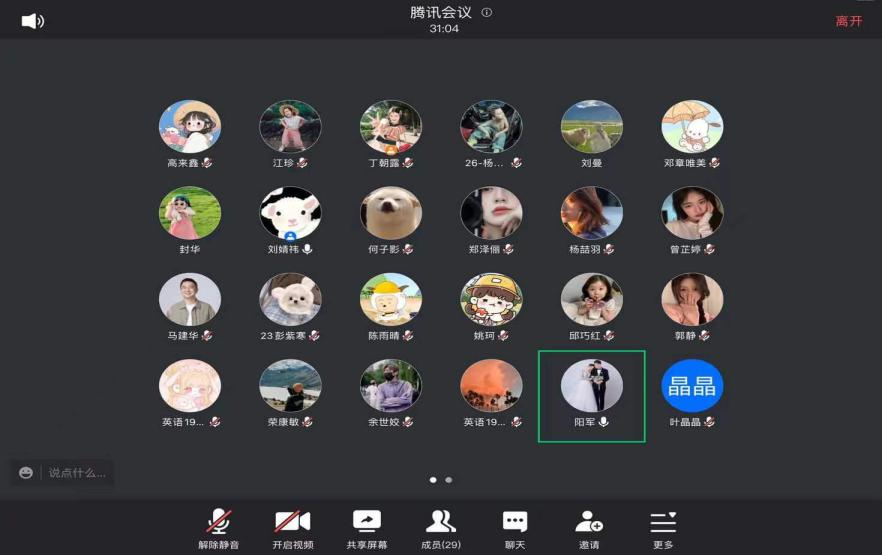882x555 pixels.
Task: Type in the 说点什么 message field
Action: click(76, 472)
